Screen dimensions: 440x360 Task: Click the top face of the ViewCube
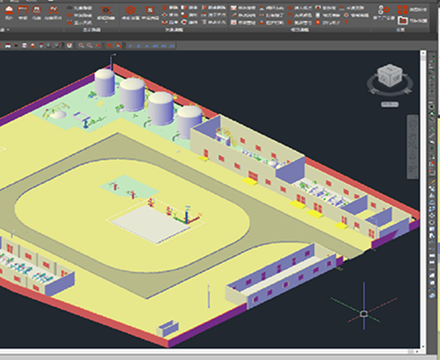389,69
